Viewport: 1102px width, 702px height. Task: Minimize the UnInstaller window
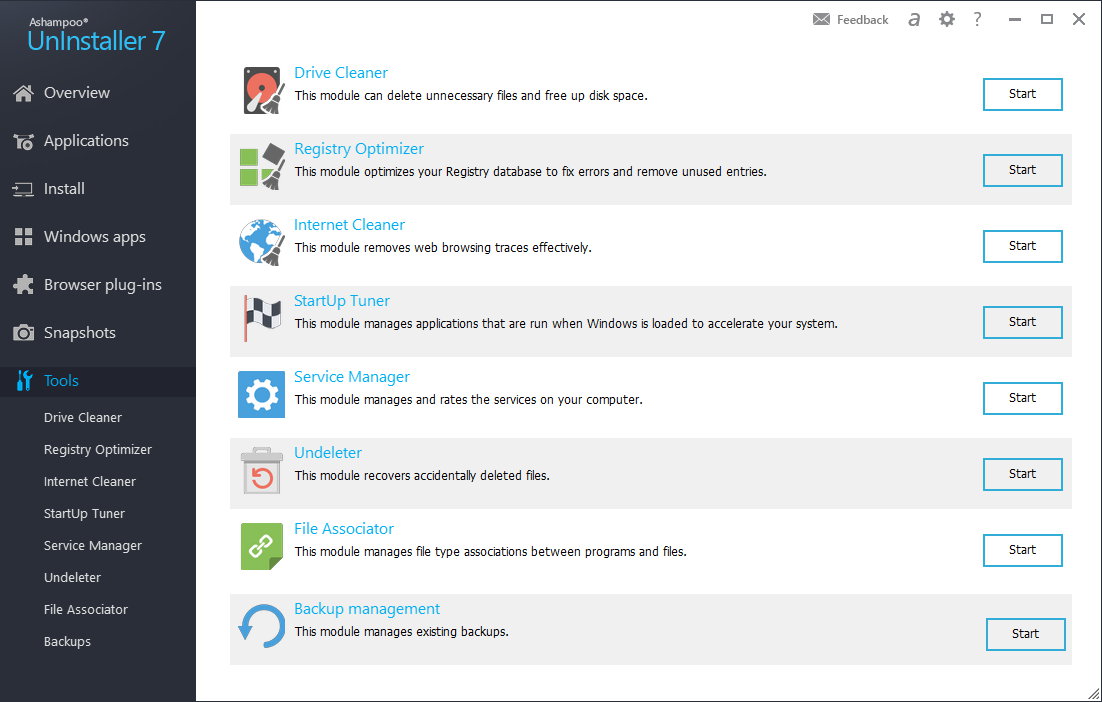(x=1014, y=20)
